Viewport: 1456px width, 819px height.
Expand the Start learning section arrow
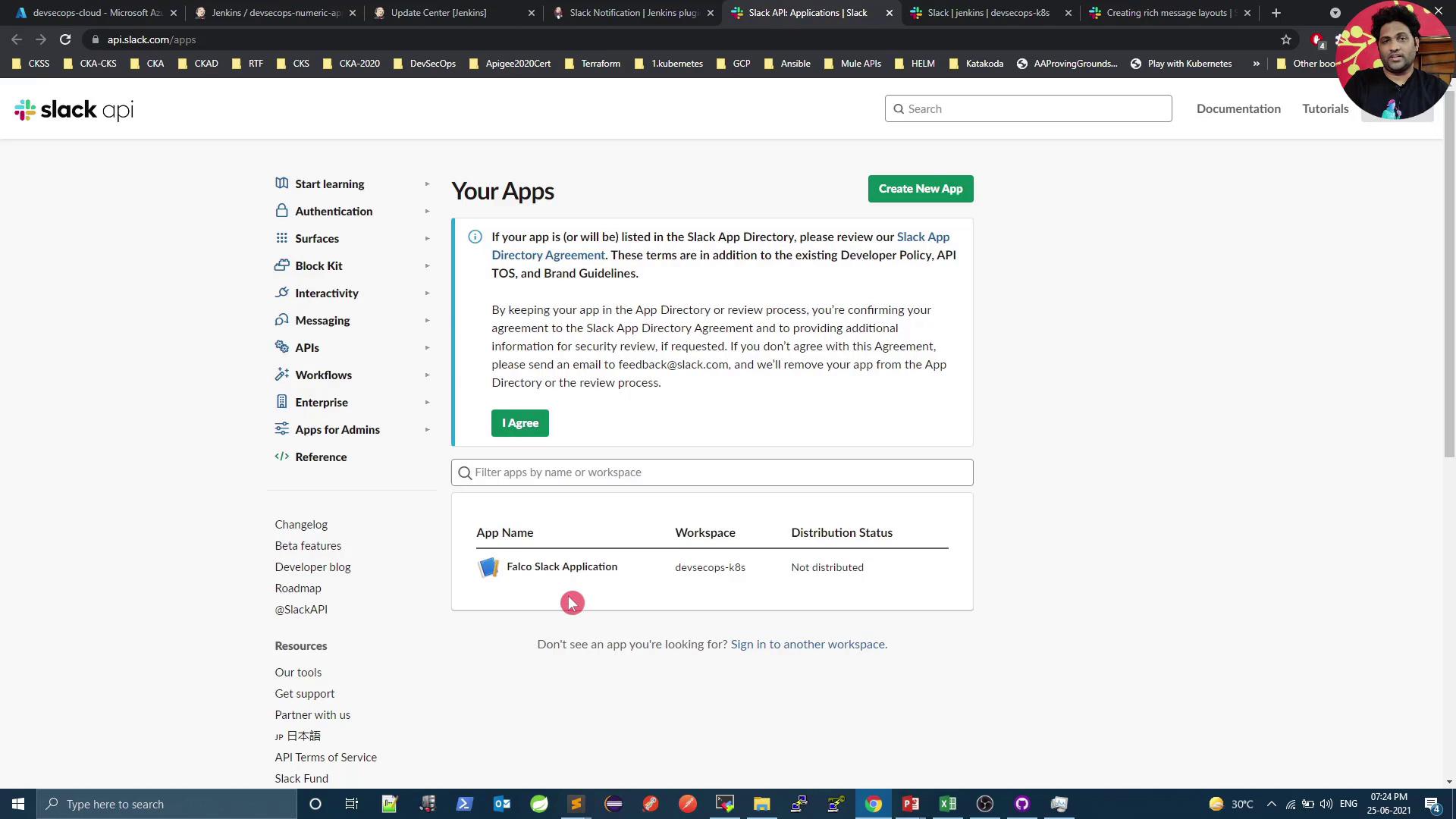(x=427, y=184)
